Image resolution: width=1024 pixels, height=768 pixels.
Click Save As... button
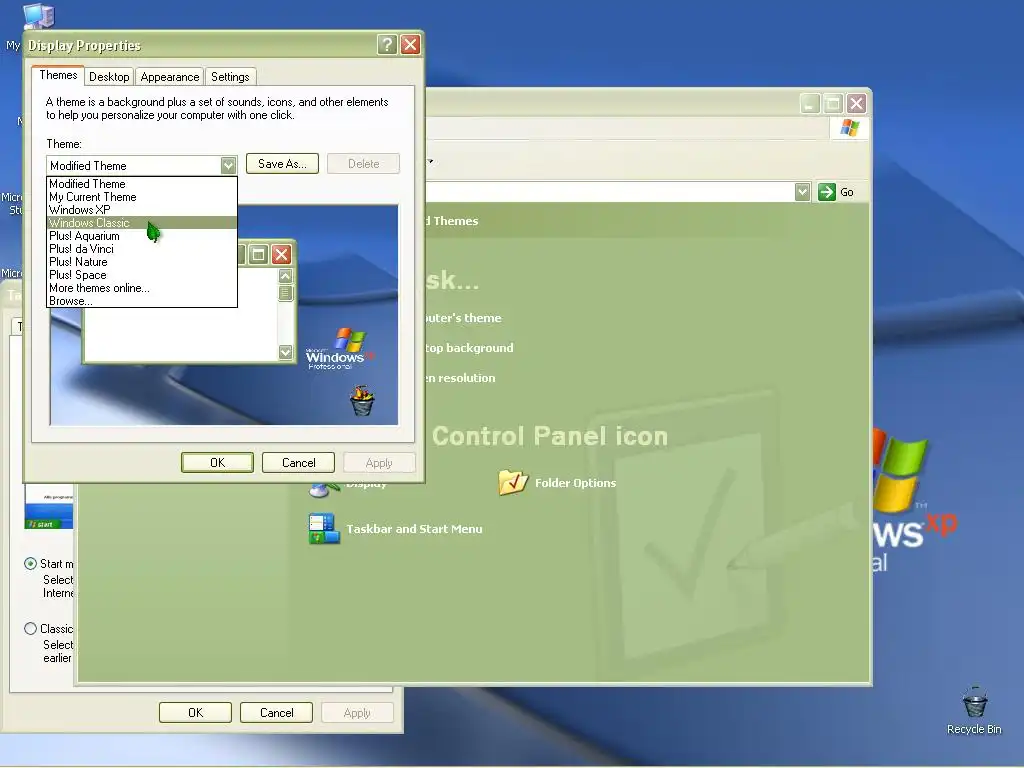282,164
